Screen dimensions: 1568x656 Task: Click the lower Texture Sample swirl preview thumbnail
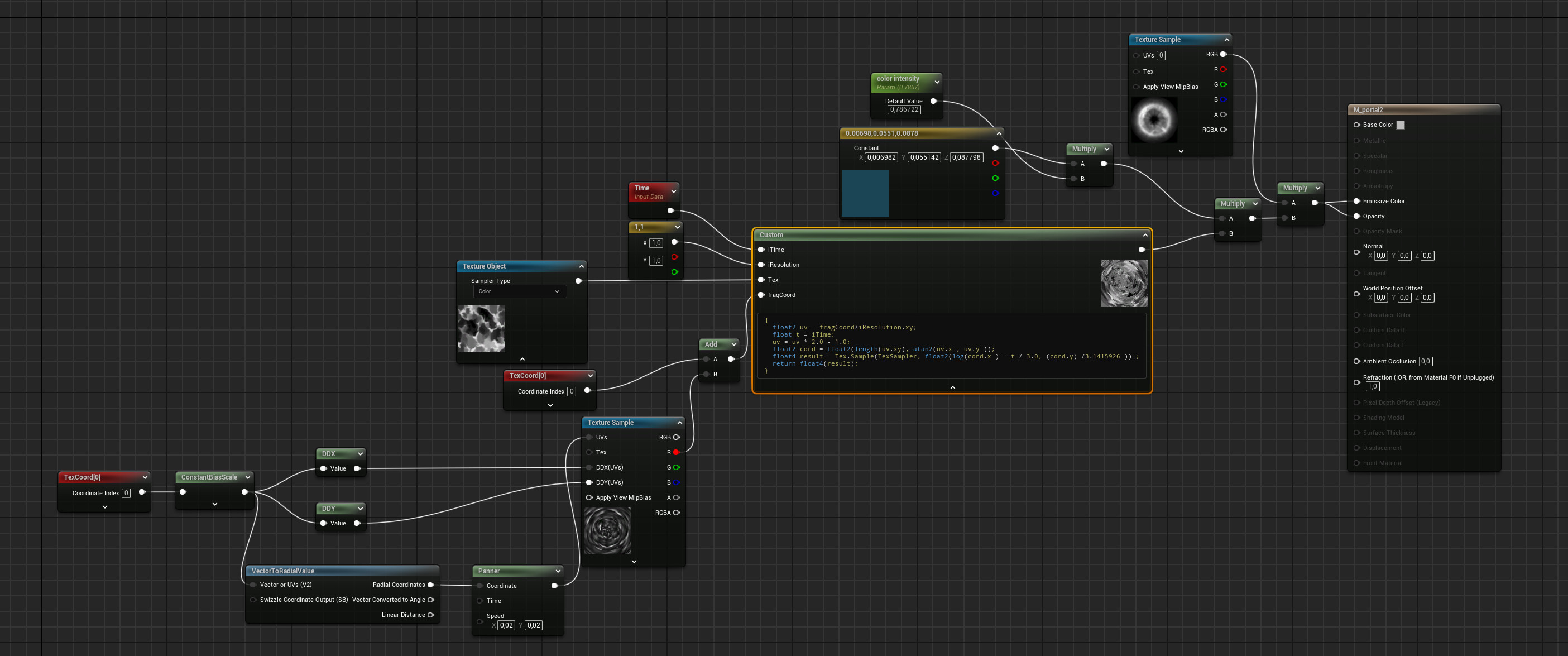pos(607,530)
